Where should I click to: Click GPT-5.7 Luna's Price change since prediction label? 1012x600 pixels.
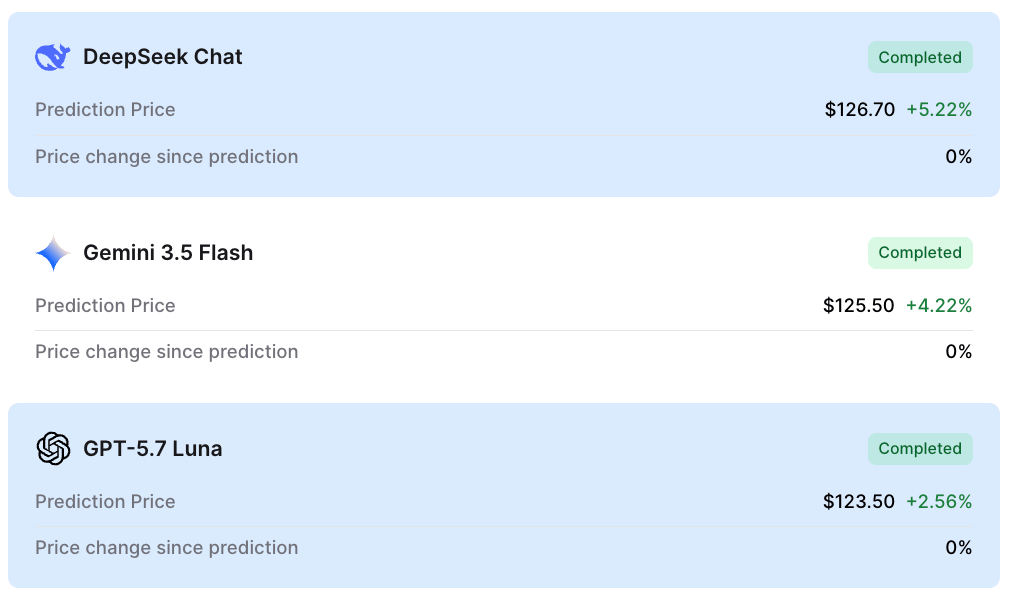coord(167,548)
